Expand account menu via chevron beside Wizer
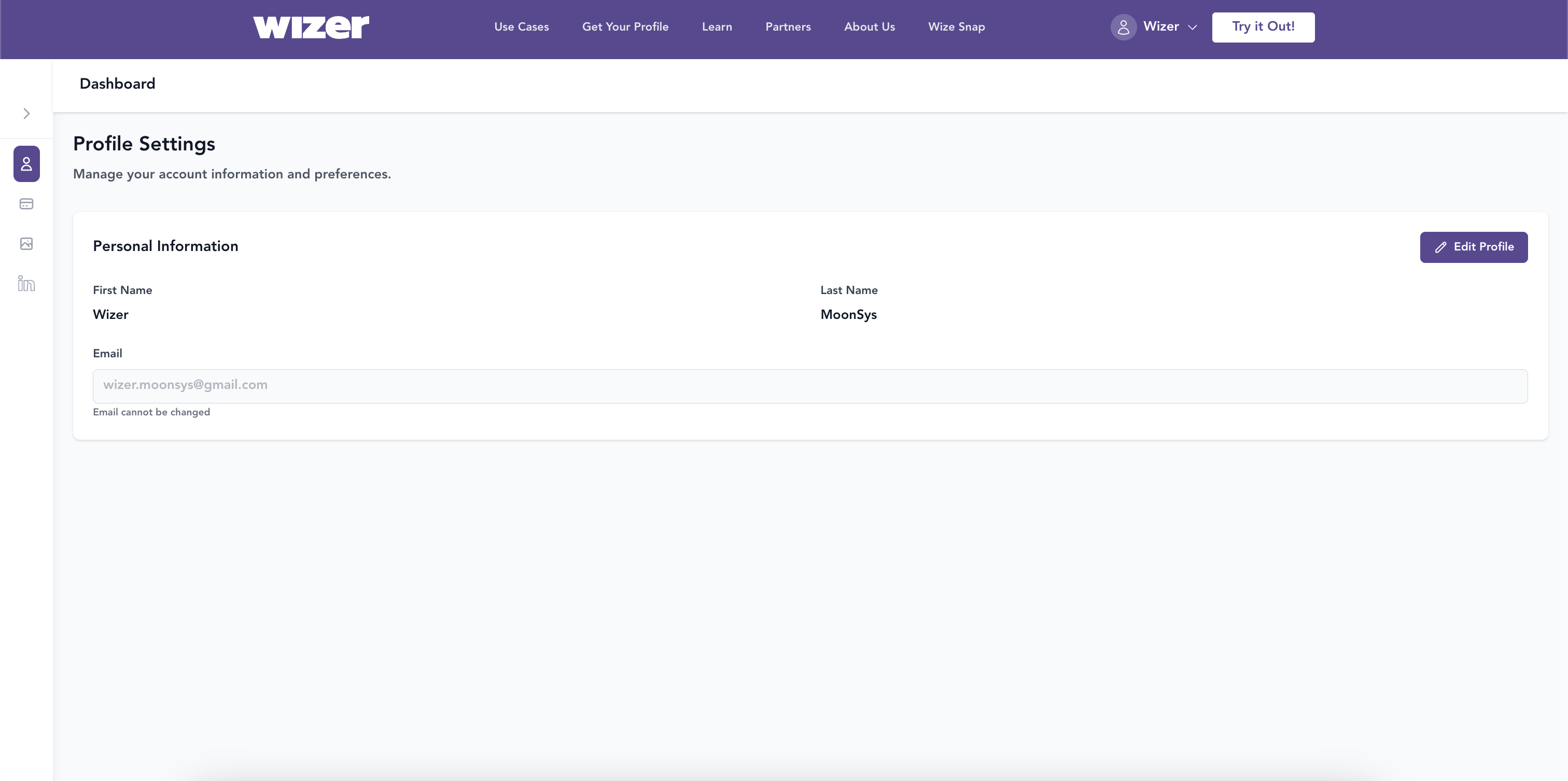The height and width of the screenshot is (781, 1568). [x=1193, y=27]
